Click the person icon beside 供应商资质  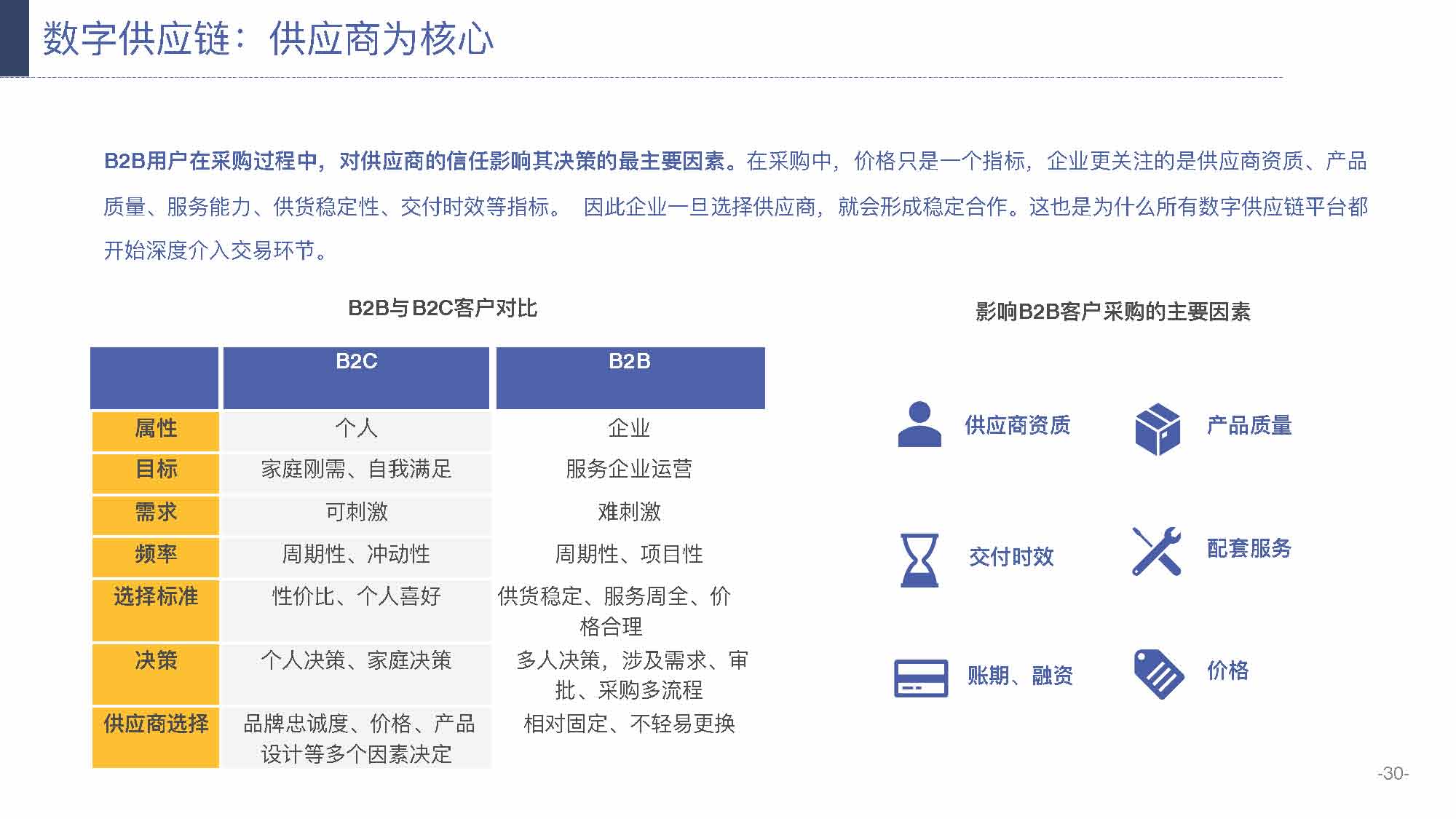(919, 424)
